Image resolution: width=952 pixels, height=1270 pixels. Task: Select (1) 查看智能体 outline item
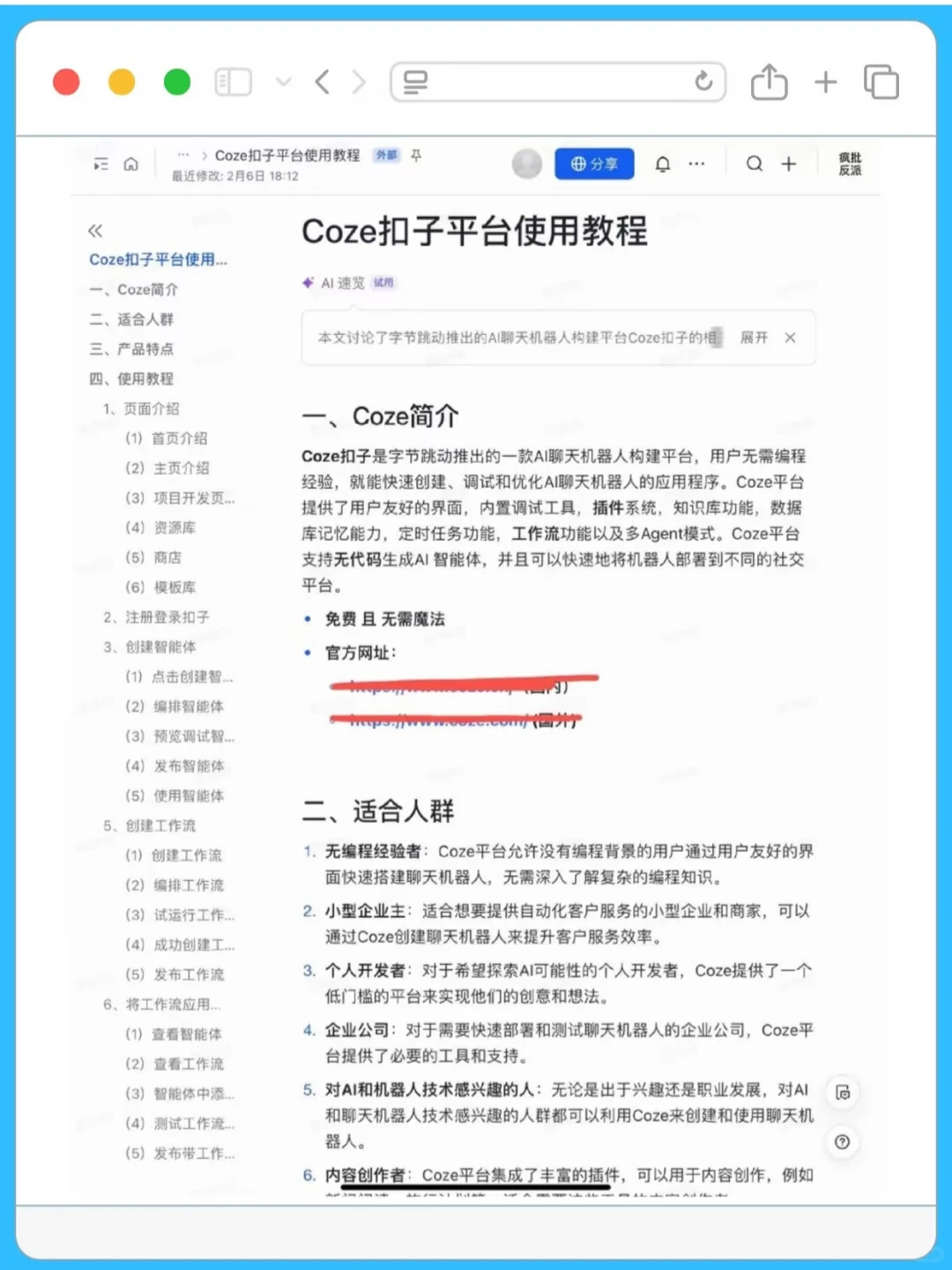click(174, 1035)
